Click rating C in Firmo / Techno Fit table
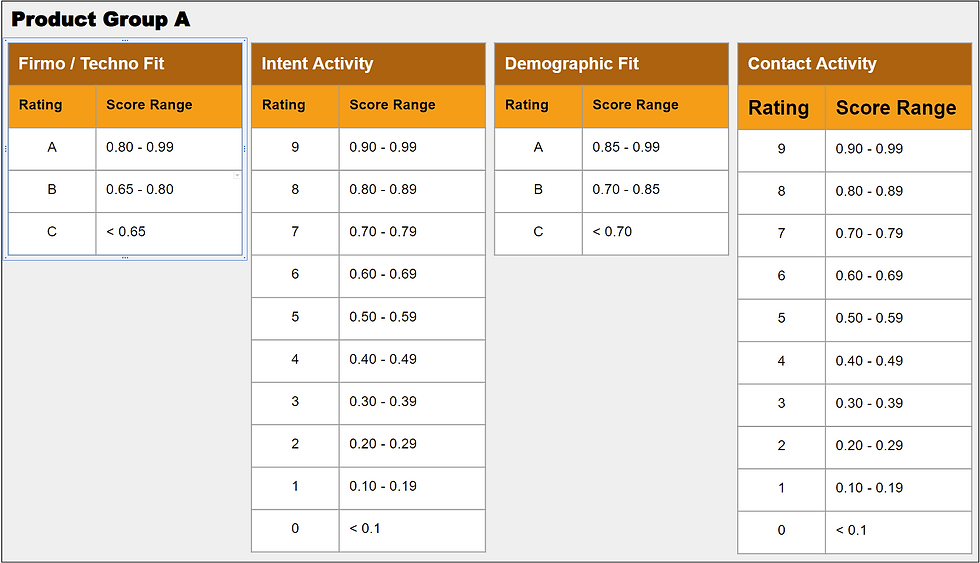 click(52, 234)
